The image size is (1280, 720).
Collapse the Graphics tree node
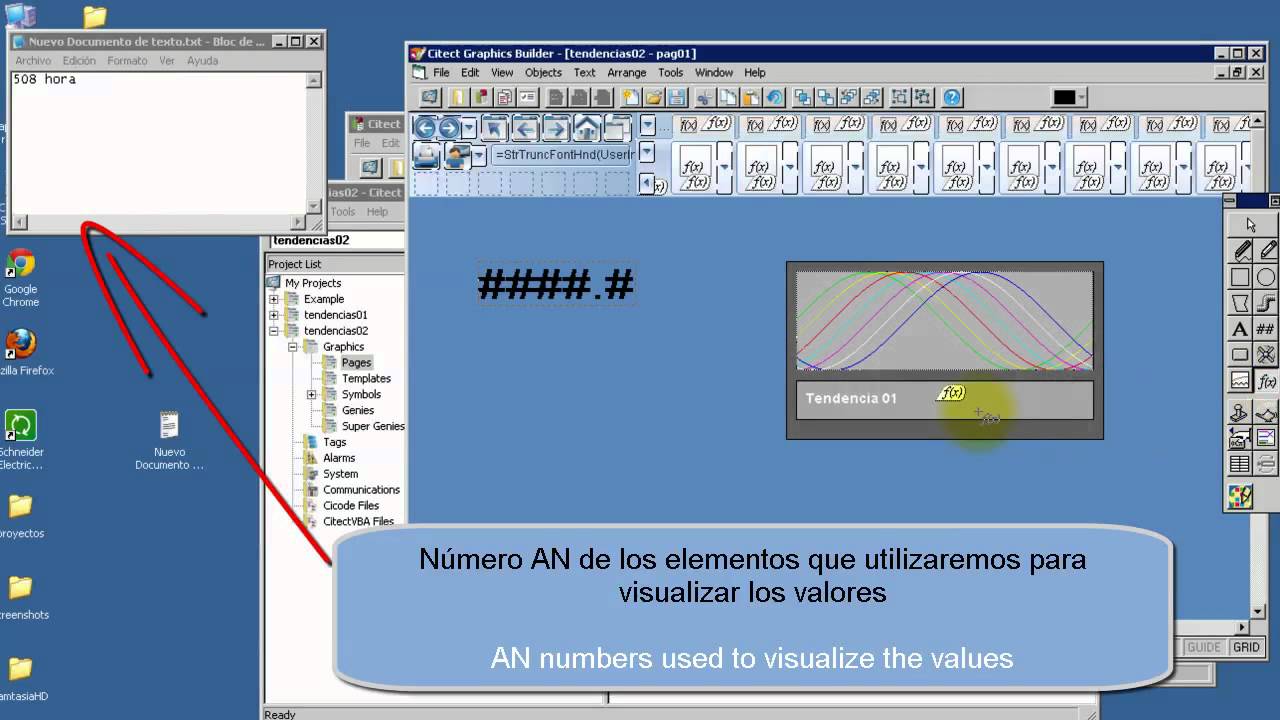click(293, 347)
